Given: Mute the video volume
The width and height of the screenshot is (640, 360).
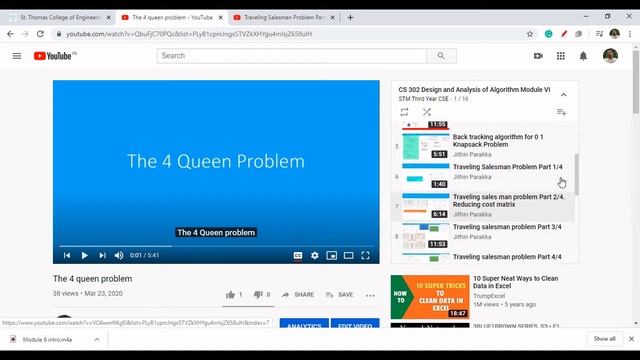Looking at the screenshot, I should click(x=119, y=256).
